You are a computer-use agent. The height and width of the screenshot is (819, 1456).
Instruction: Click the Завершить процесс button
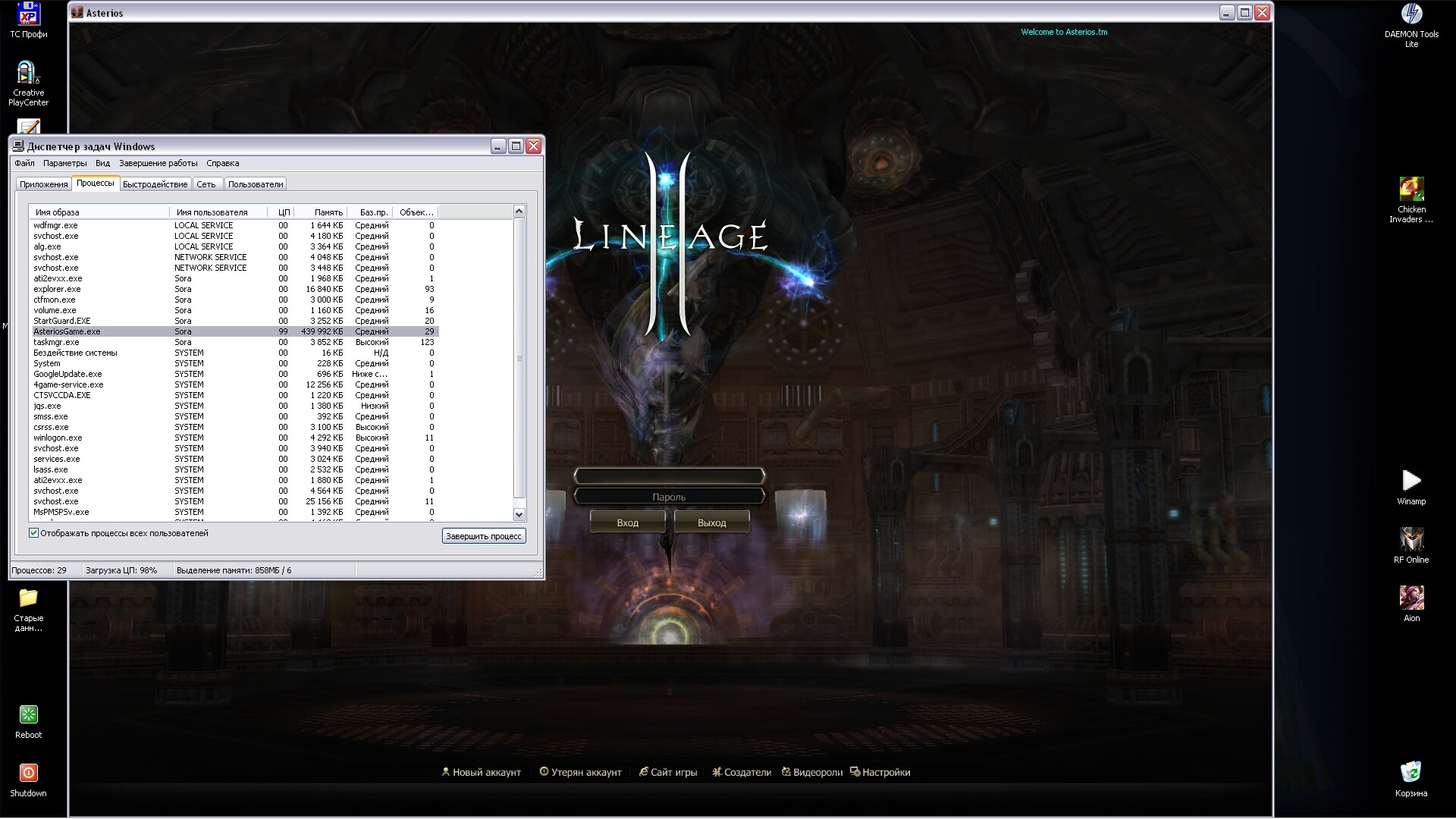point(484,536)
